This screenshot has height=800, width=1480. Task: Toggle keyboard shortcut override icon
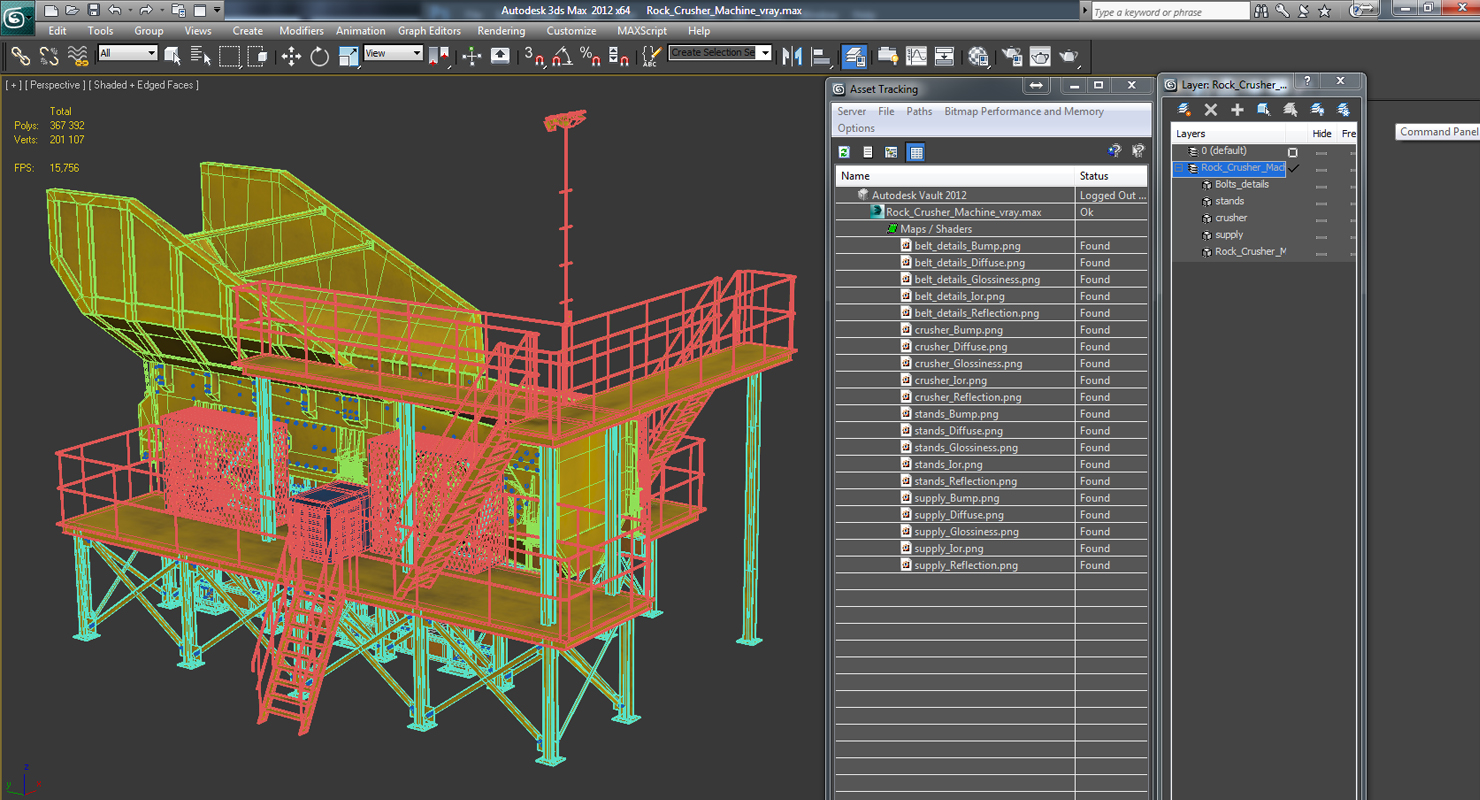coord(500,56)
